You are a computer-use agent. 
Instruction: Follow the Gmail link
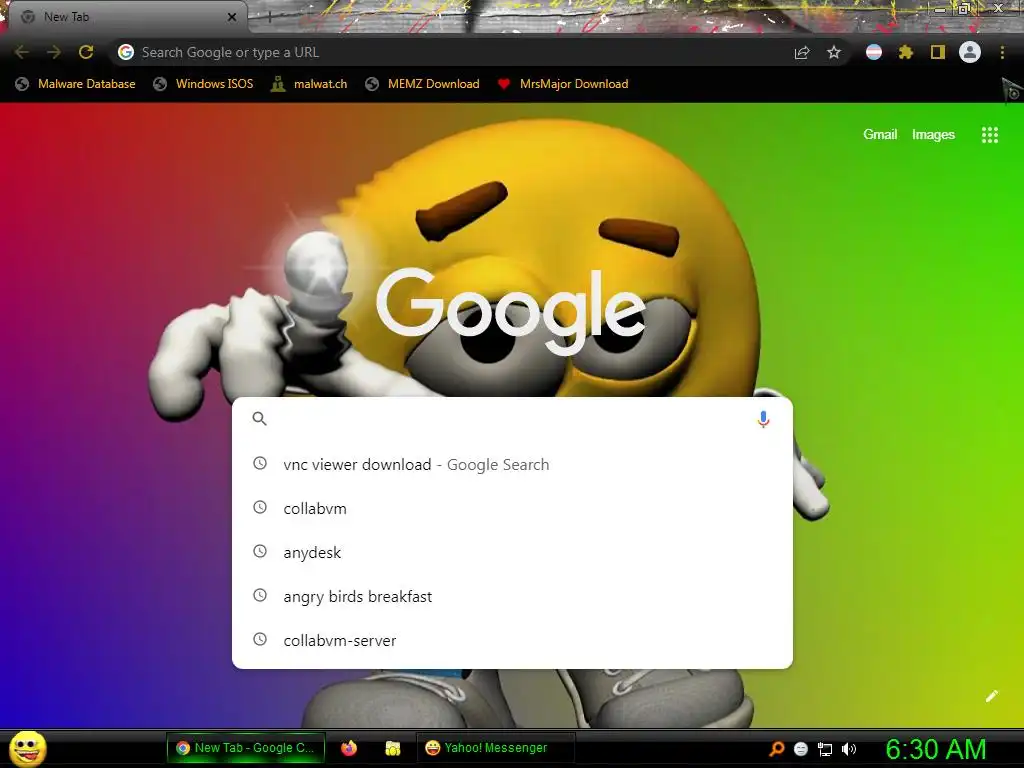point(880,135)
